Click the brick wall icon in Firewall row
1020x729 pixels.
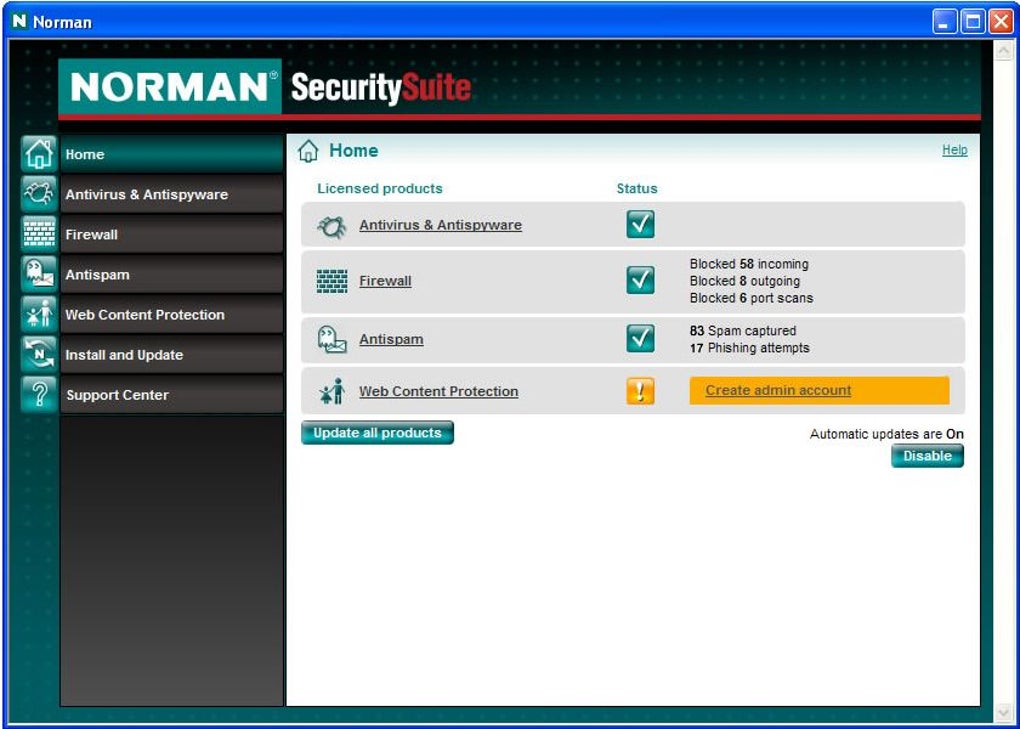[332, 281]
